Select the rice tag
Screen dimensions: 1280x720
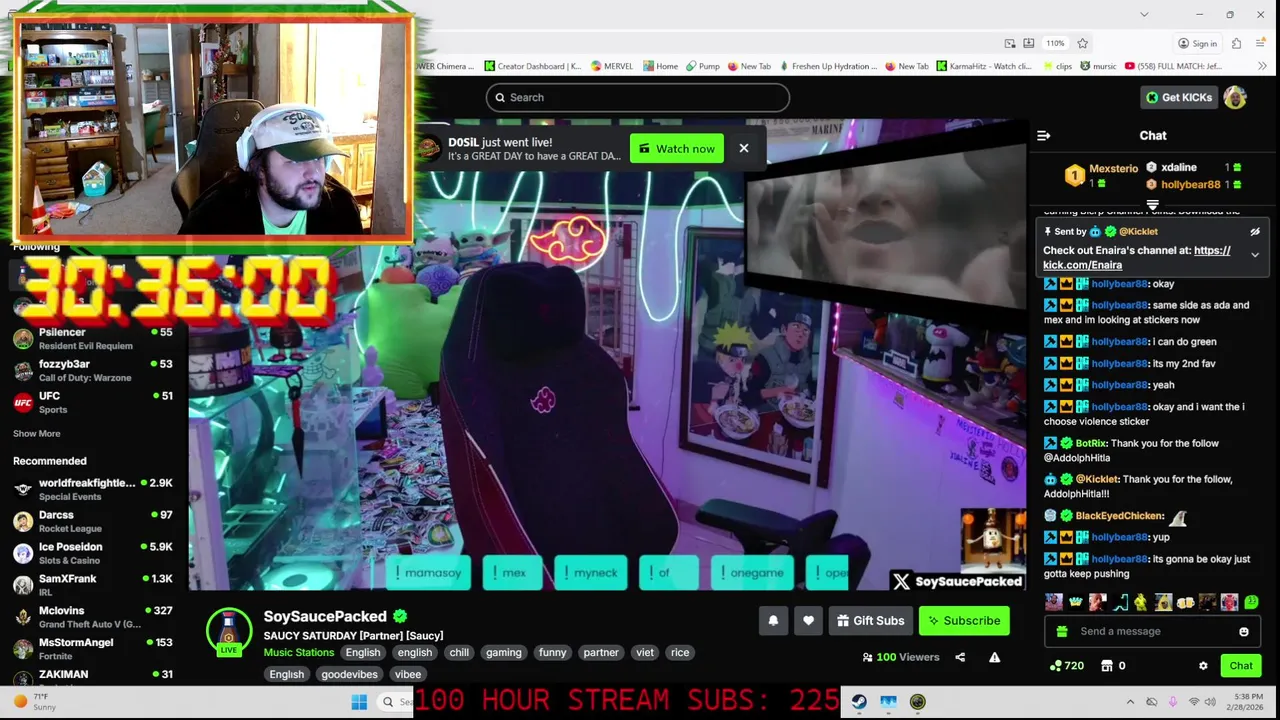(680, 653)
